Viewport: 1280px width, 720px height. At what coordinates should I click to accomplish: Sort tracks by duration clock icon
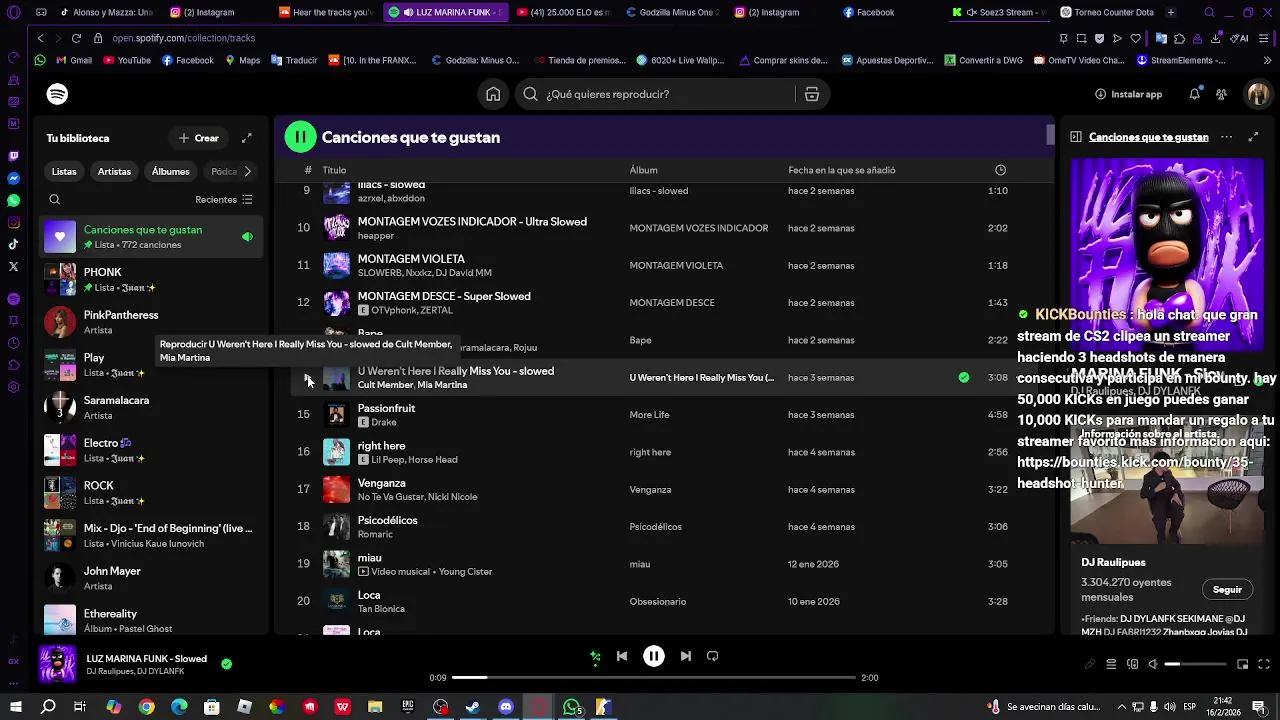pos(1000,170)
